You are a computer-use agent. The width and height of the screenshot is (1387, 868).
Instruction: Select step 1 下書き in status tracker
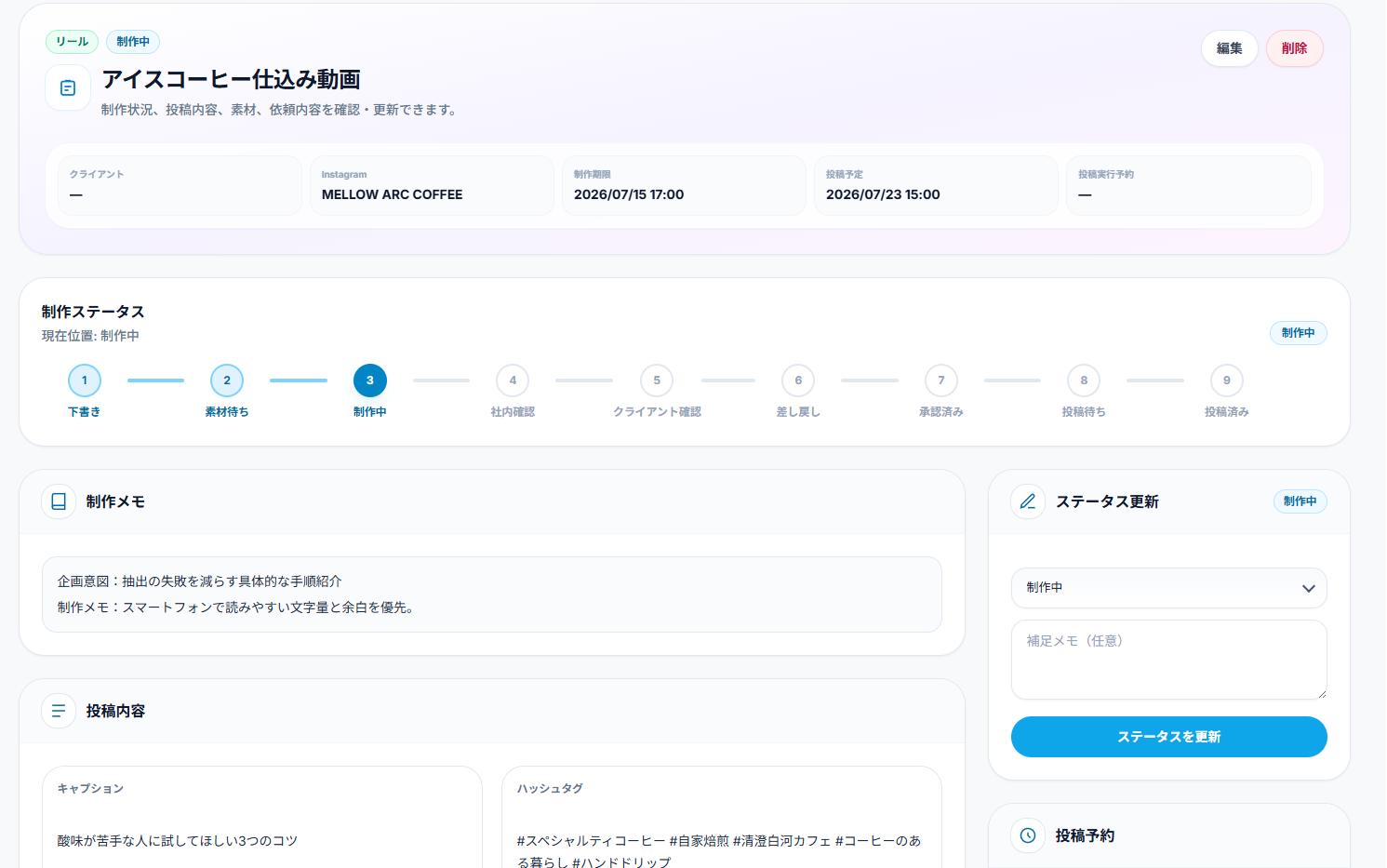coord(85,381)
